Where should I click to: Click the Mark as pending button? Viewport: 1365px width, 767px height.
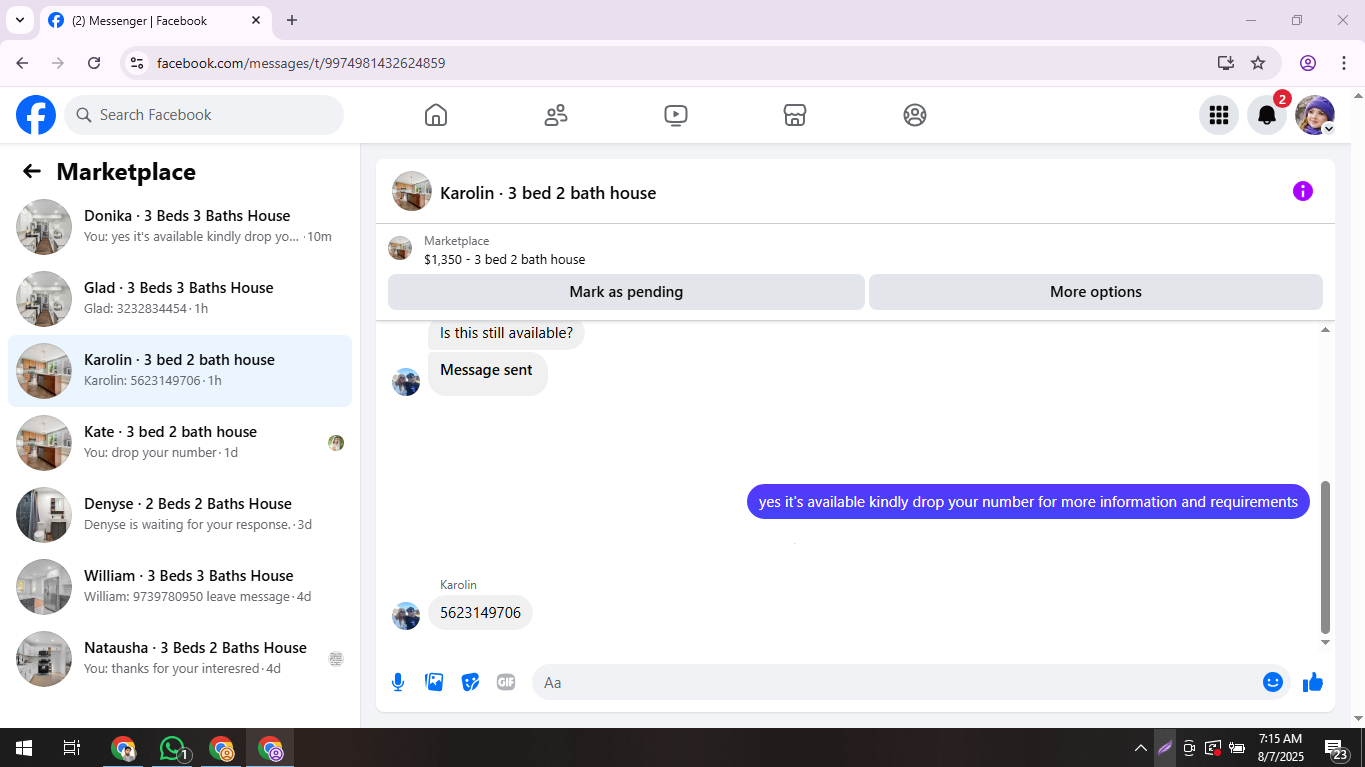pyautogui.click(x=626, y=292)
